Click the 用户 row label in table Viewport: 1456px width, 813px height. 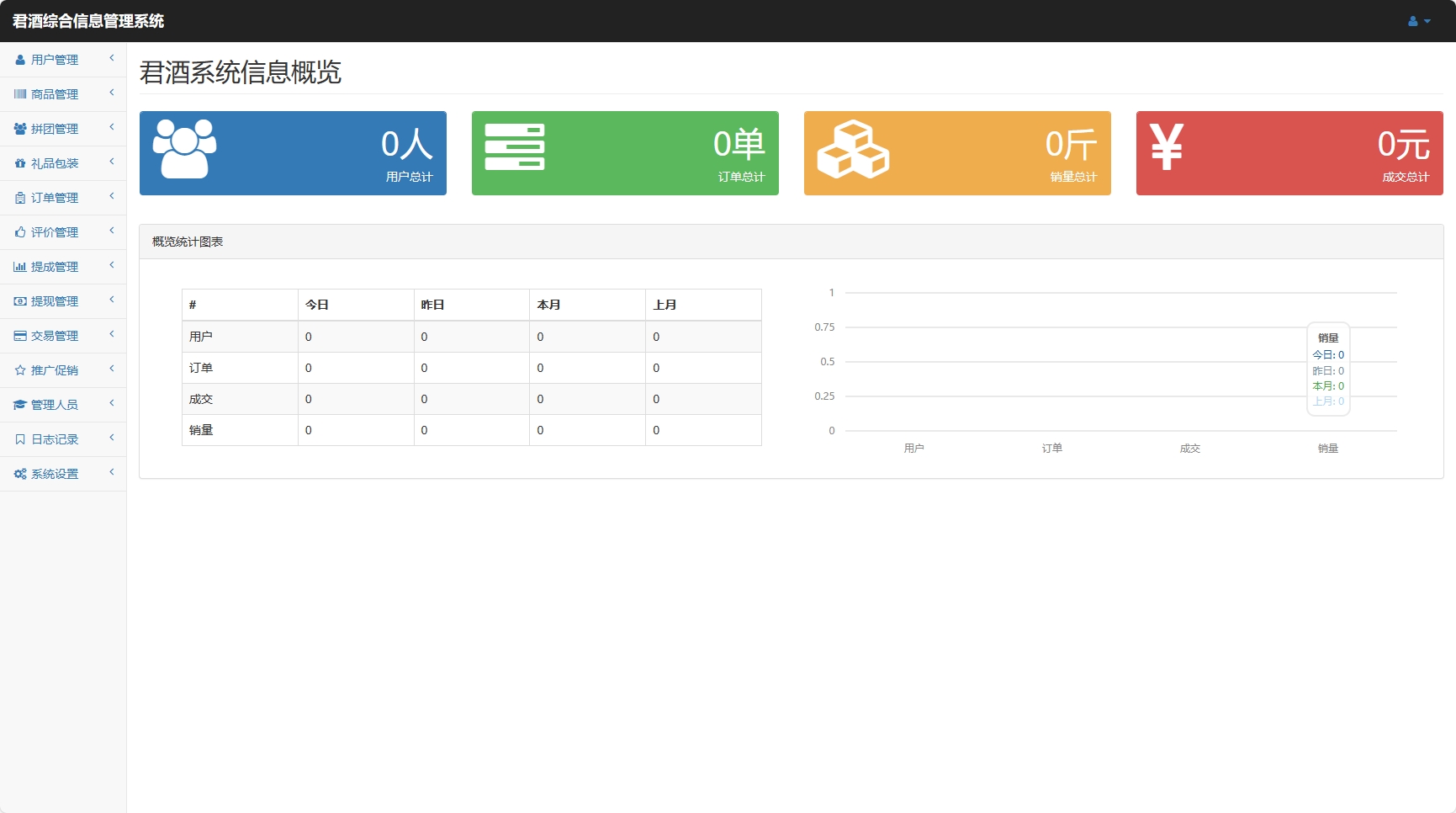point(201,337)
